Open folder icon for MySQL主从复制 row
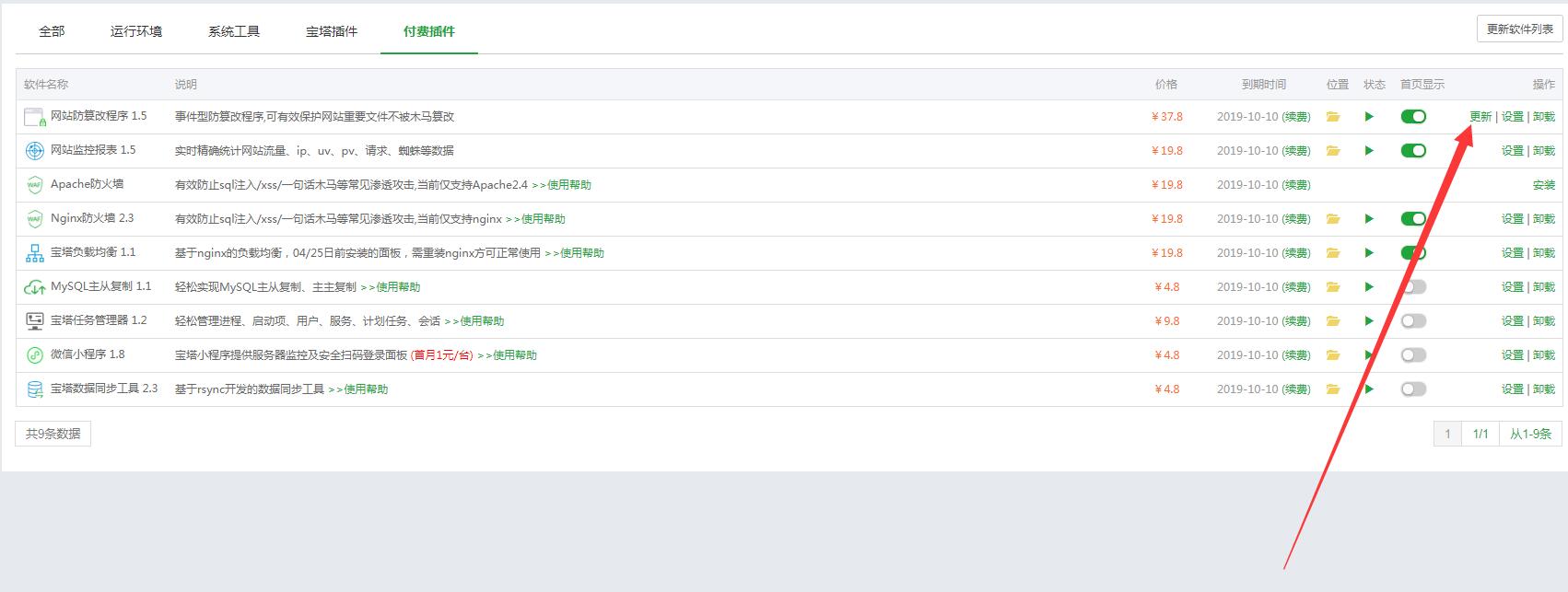The width and height of the screenshot is (1568, 592). (1333, 287)
